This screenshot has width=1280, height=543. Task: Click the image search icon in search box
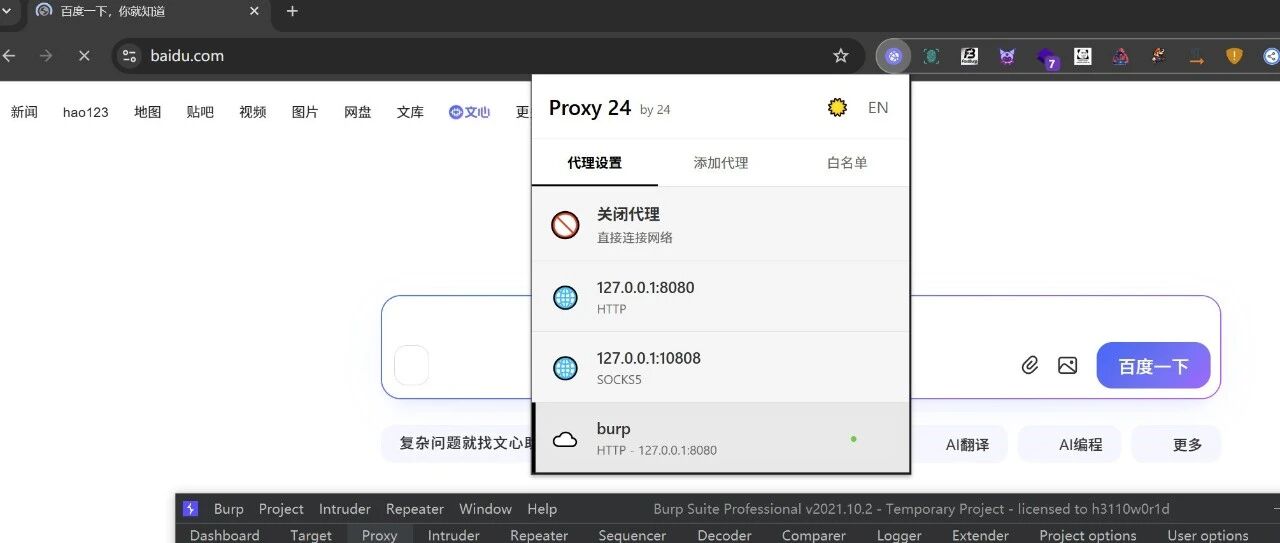(1067, 366)
